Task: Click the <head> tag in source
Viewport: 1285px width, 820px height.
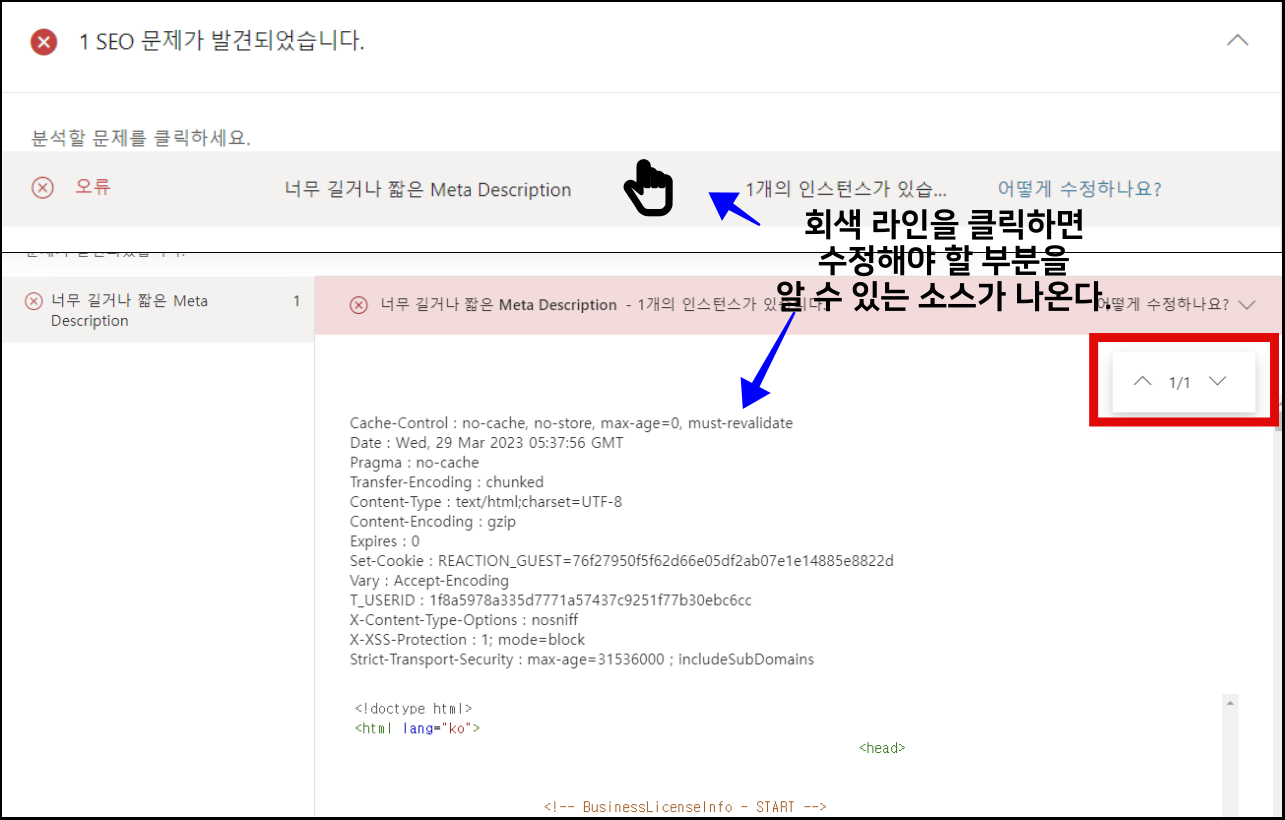Action: click(882, 748)
